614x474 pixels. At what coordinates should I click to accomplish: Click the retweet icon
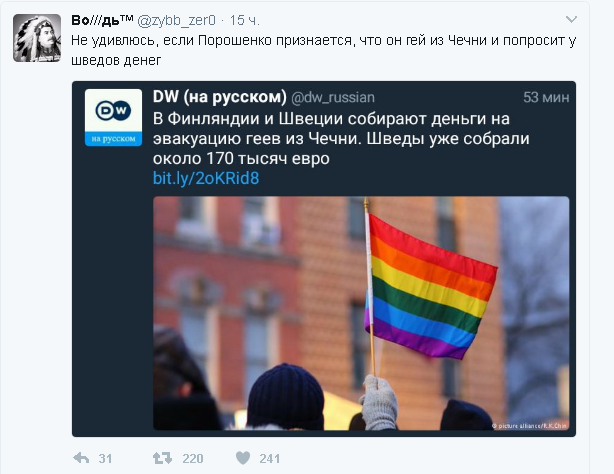click(162, 458)
